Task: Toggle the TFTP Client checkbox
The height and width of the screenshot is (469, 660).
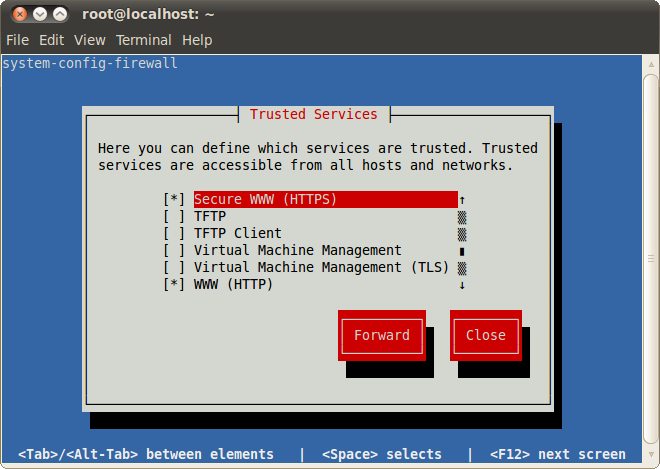Action: tap(174, 233)
